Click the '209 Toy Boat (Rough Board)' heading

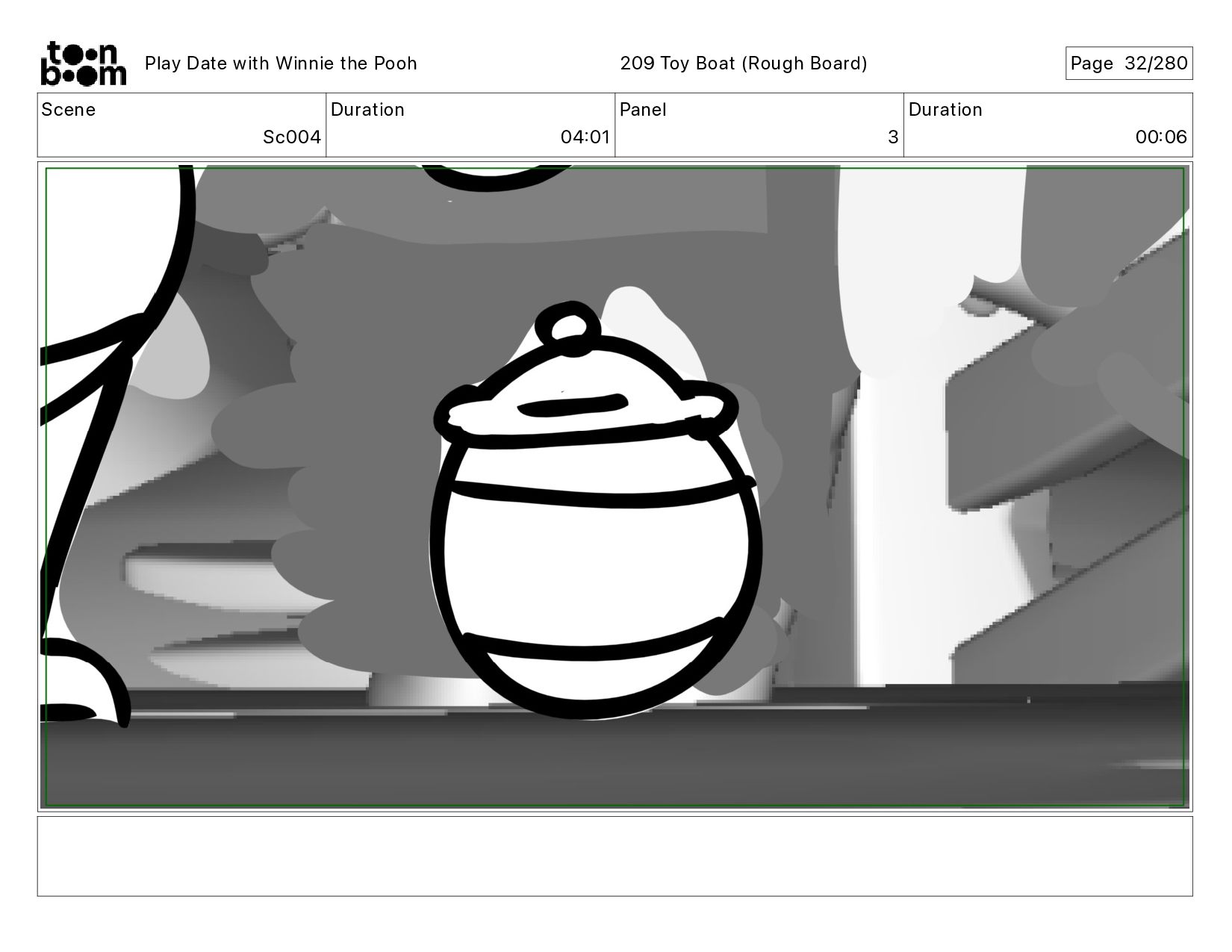pos(744,63)
